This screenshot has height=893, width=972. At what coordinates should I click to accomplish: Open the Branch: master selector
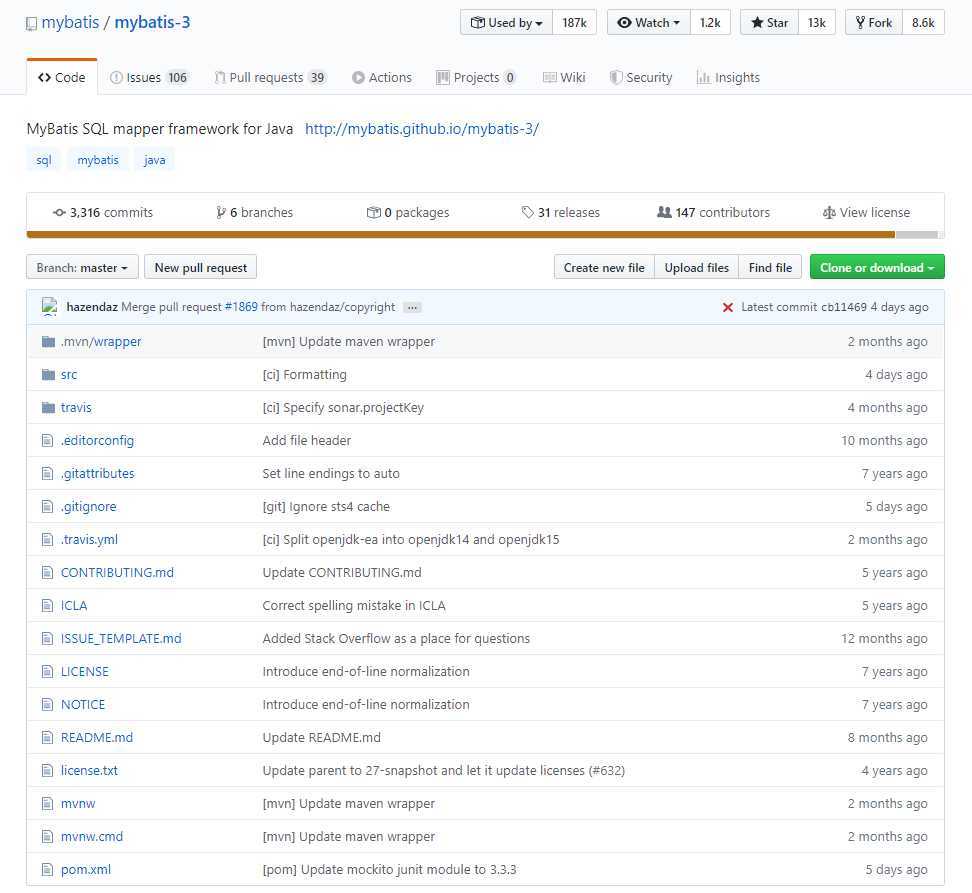(x=82, y=268)
